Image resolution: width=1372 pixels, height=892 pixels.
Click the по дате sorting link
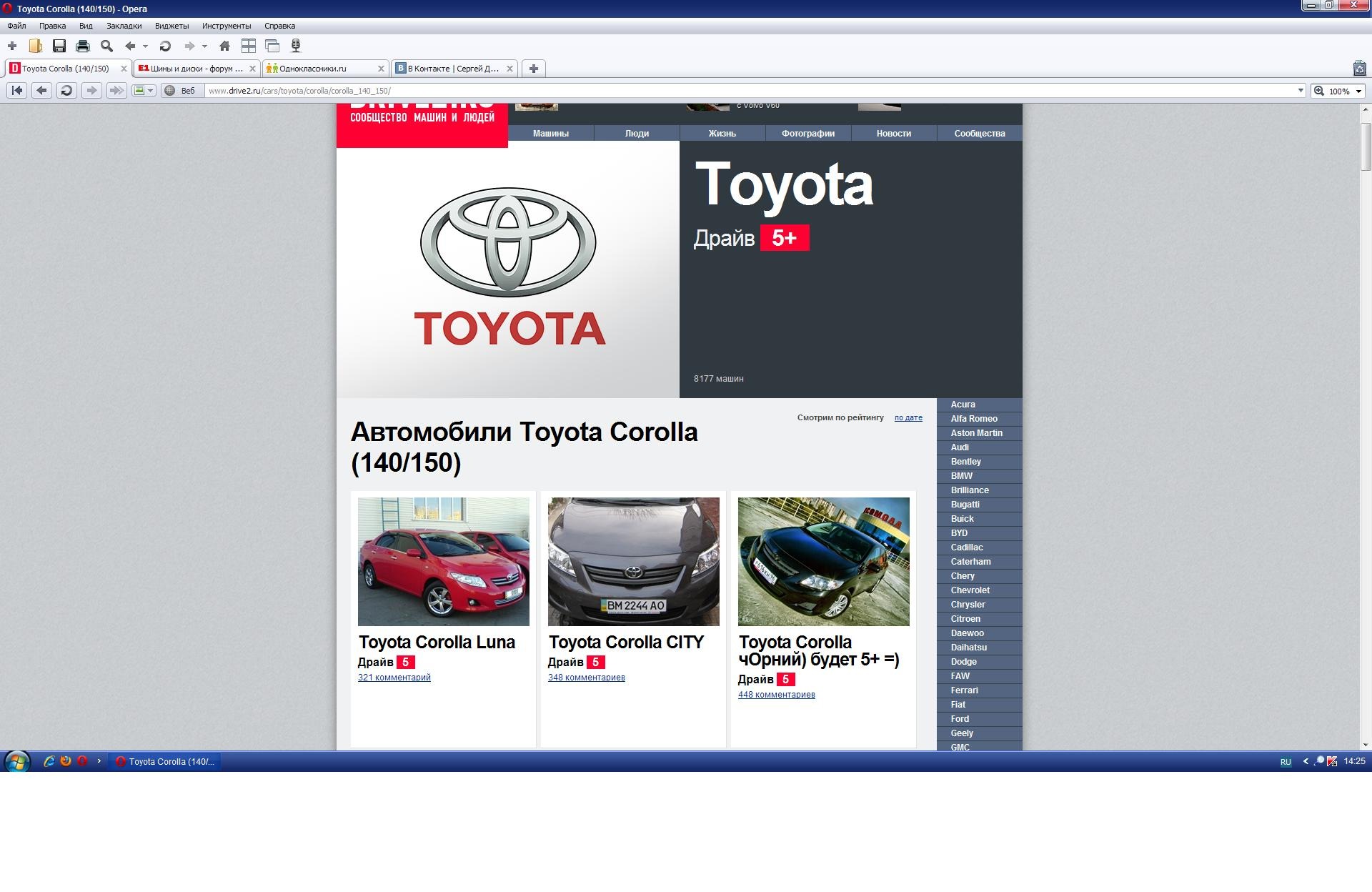coord(905,417)
